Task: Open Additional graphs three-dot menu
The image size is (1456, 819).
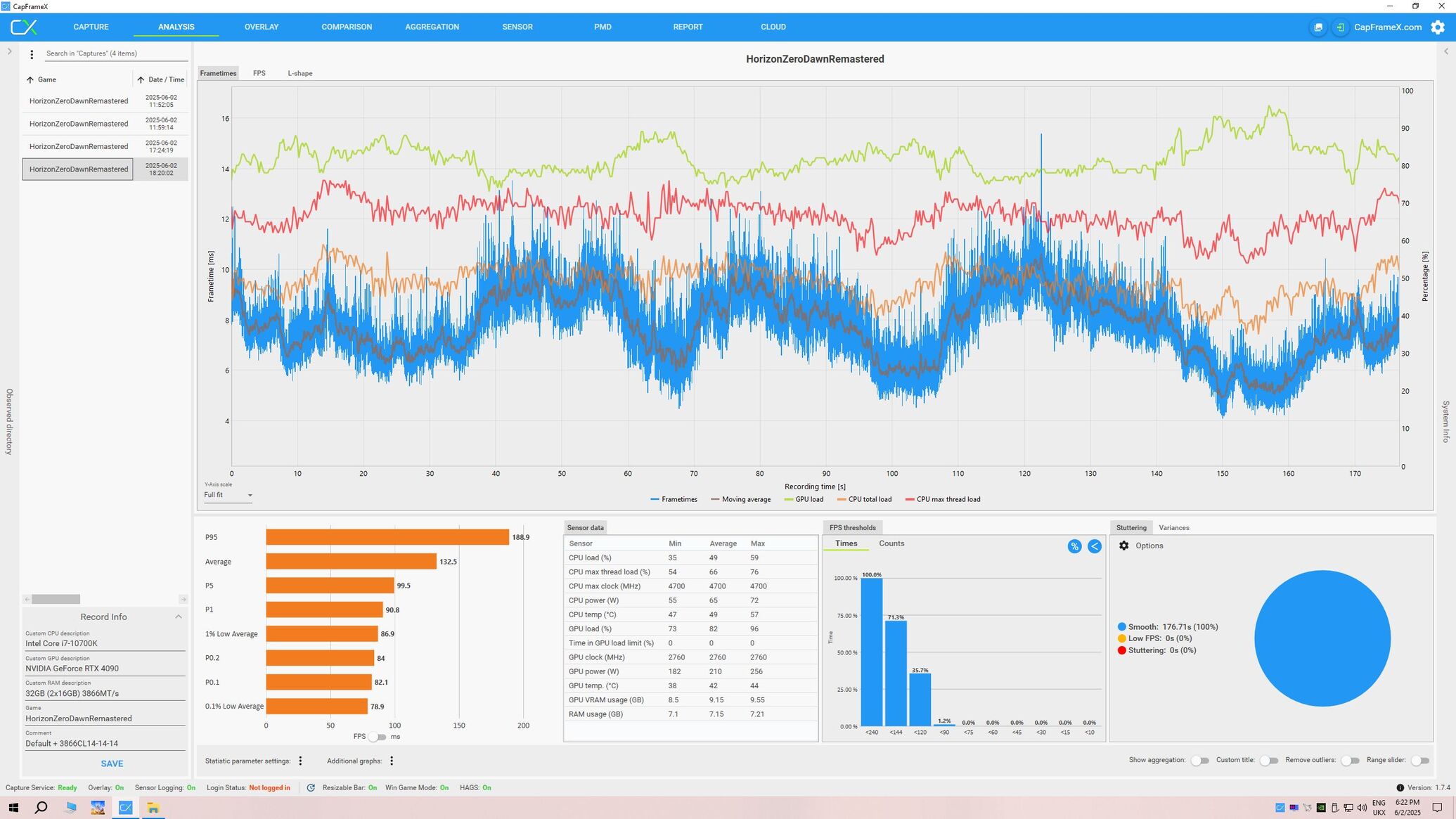Action: [392, 761]
